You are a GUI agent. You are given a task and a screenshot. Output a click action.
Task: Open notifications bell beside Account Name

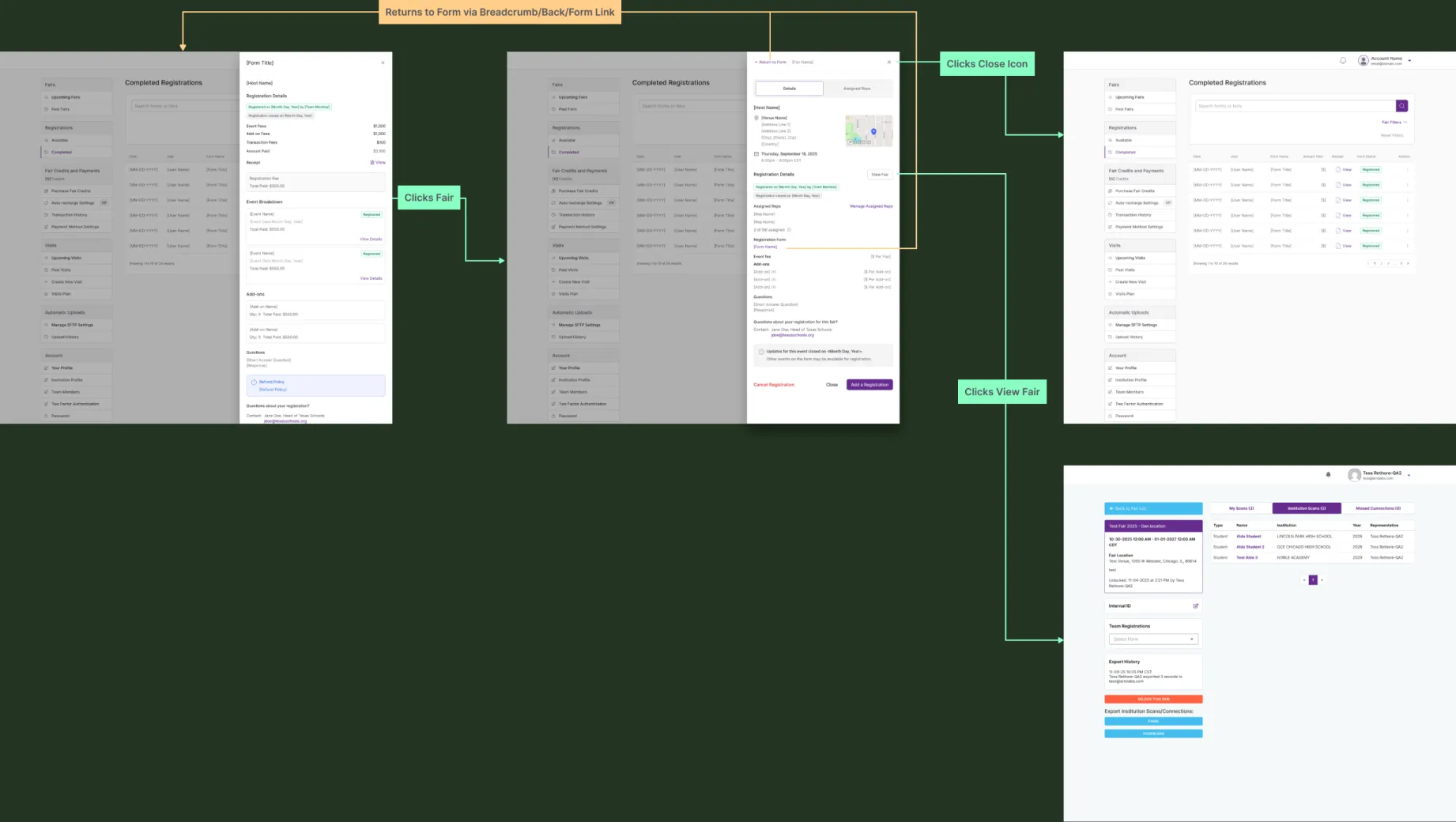click(1342, 60)
